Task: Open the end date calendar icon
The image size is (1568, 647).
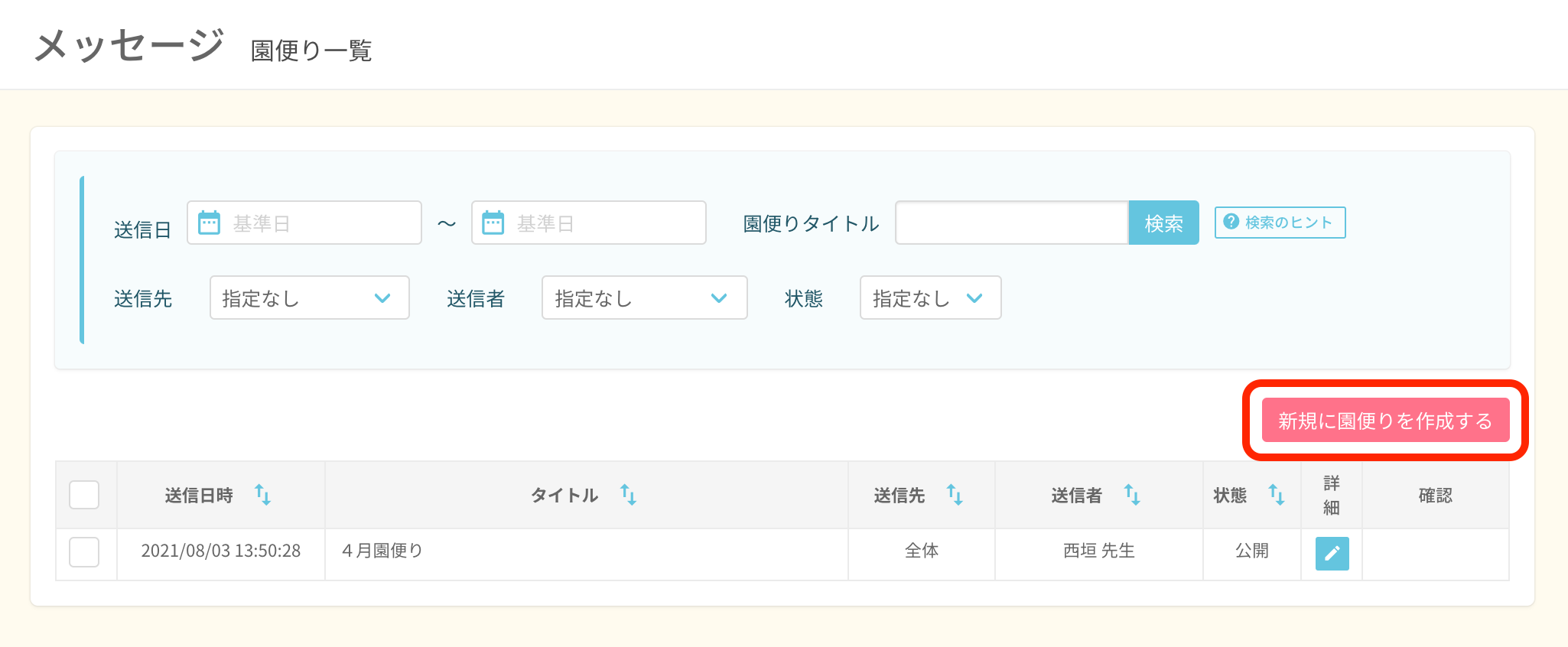Action: click(x=493, y=223)
